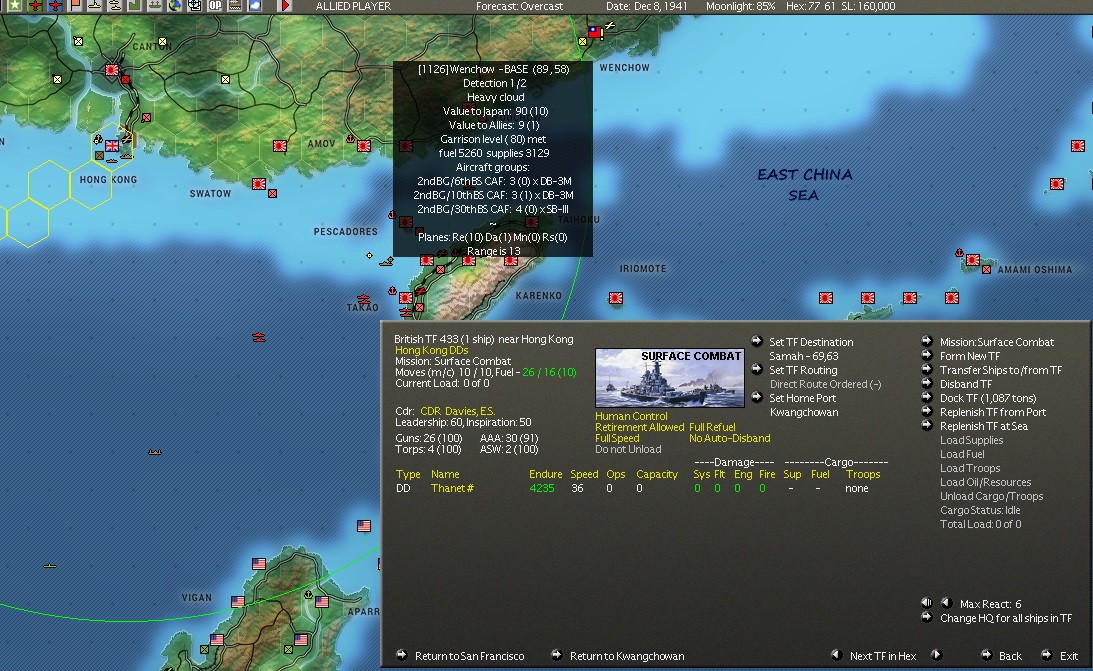The image size is (1093, 671).
Task: Click the Speed column header
Action: pos(584,474)
